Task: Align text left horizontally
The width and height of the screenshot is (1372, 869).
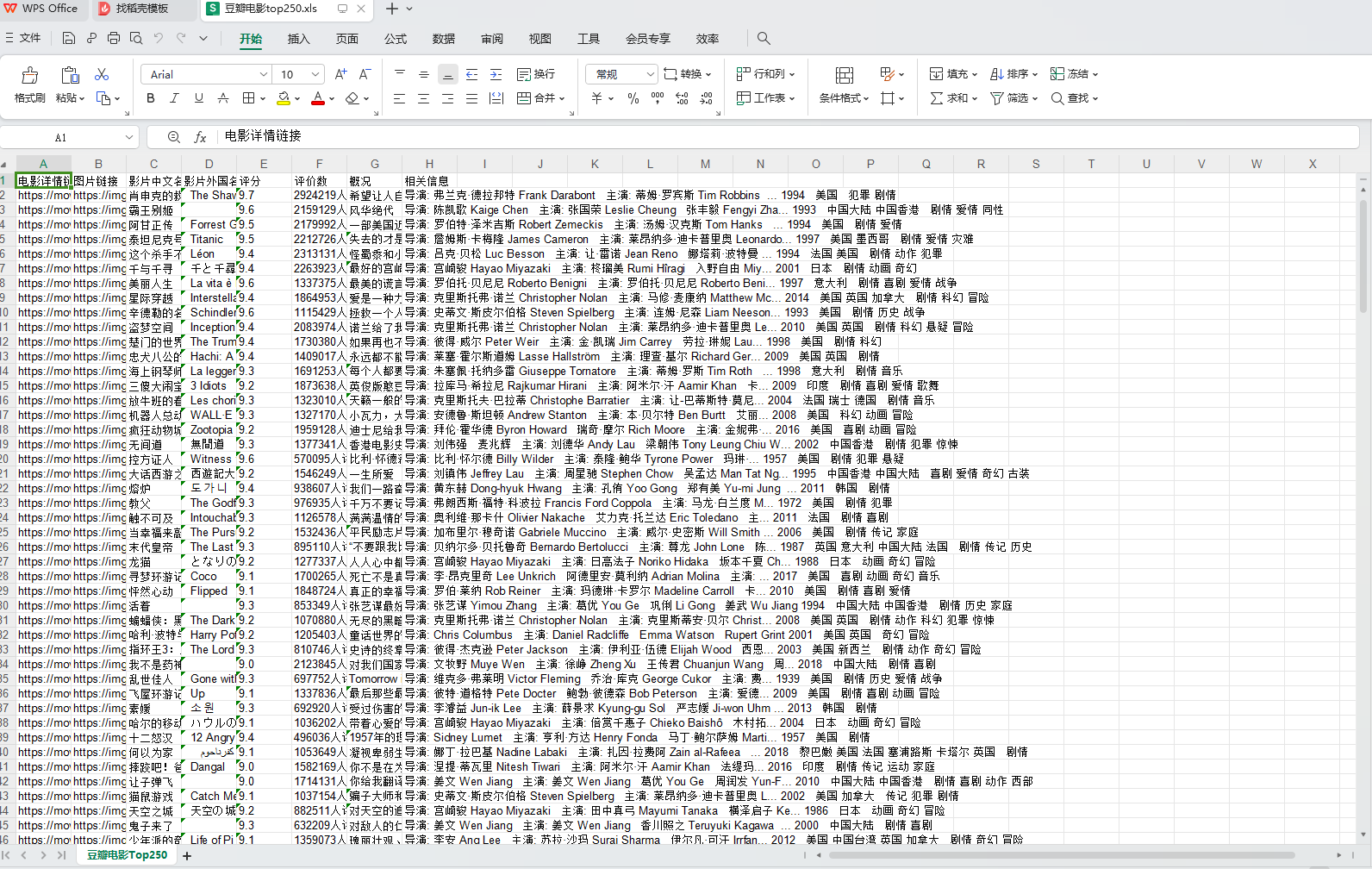Action: [x=399, y=98]
